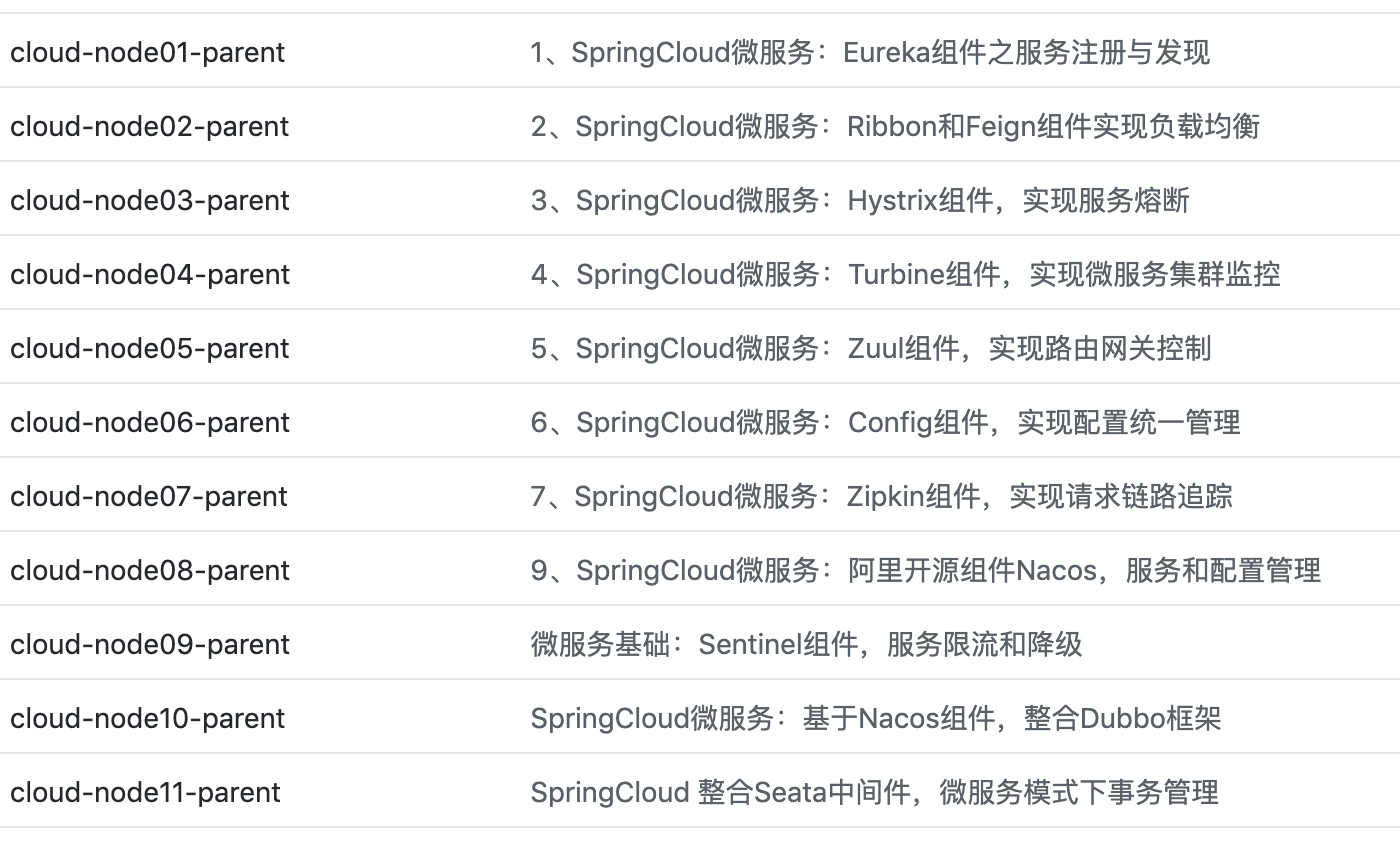This screenshot has width=1400, height=846.
Task: Select the cloud-node06-parent module name
Action: tap(150, 422)
